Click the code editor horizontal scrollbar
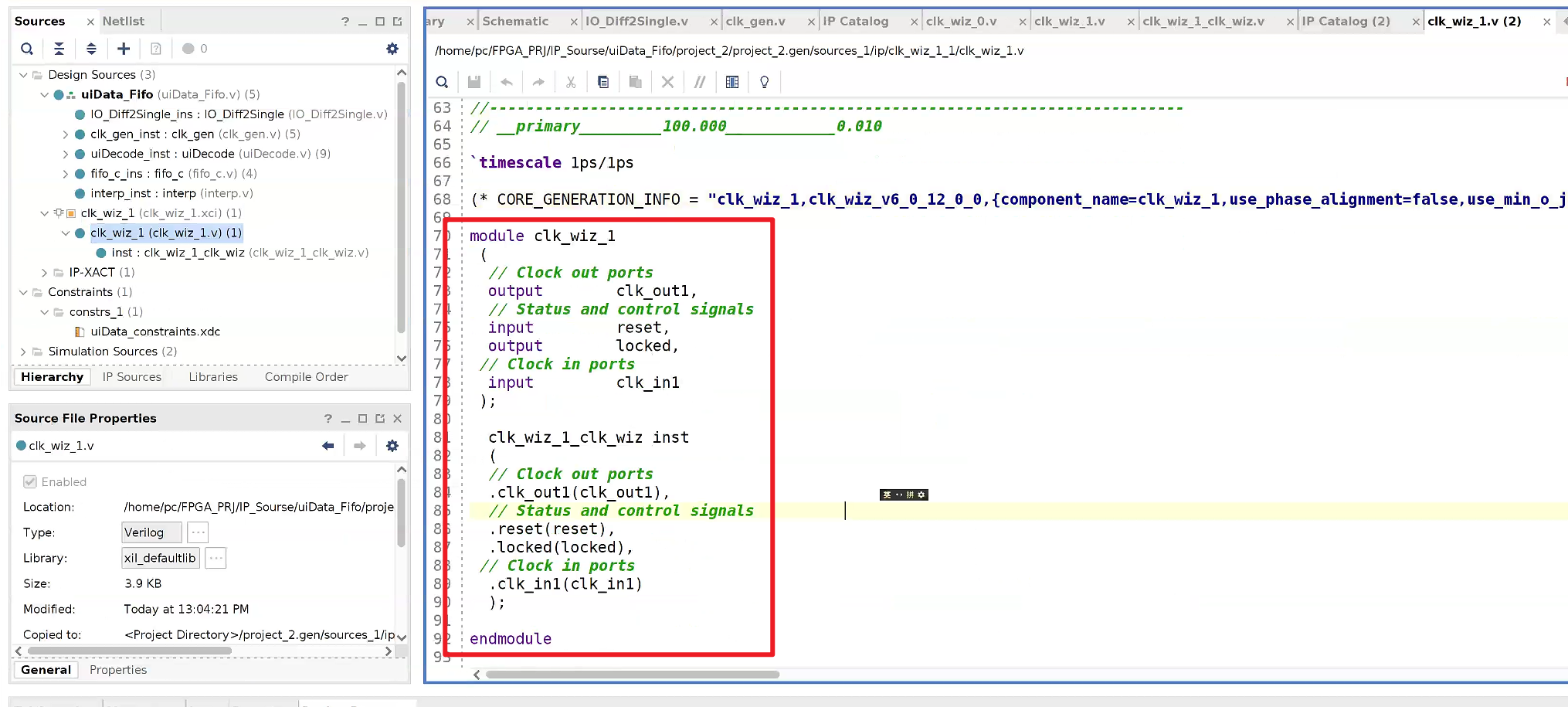This screenshot has width=1568, height=707. [x=633, y=675]
